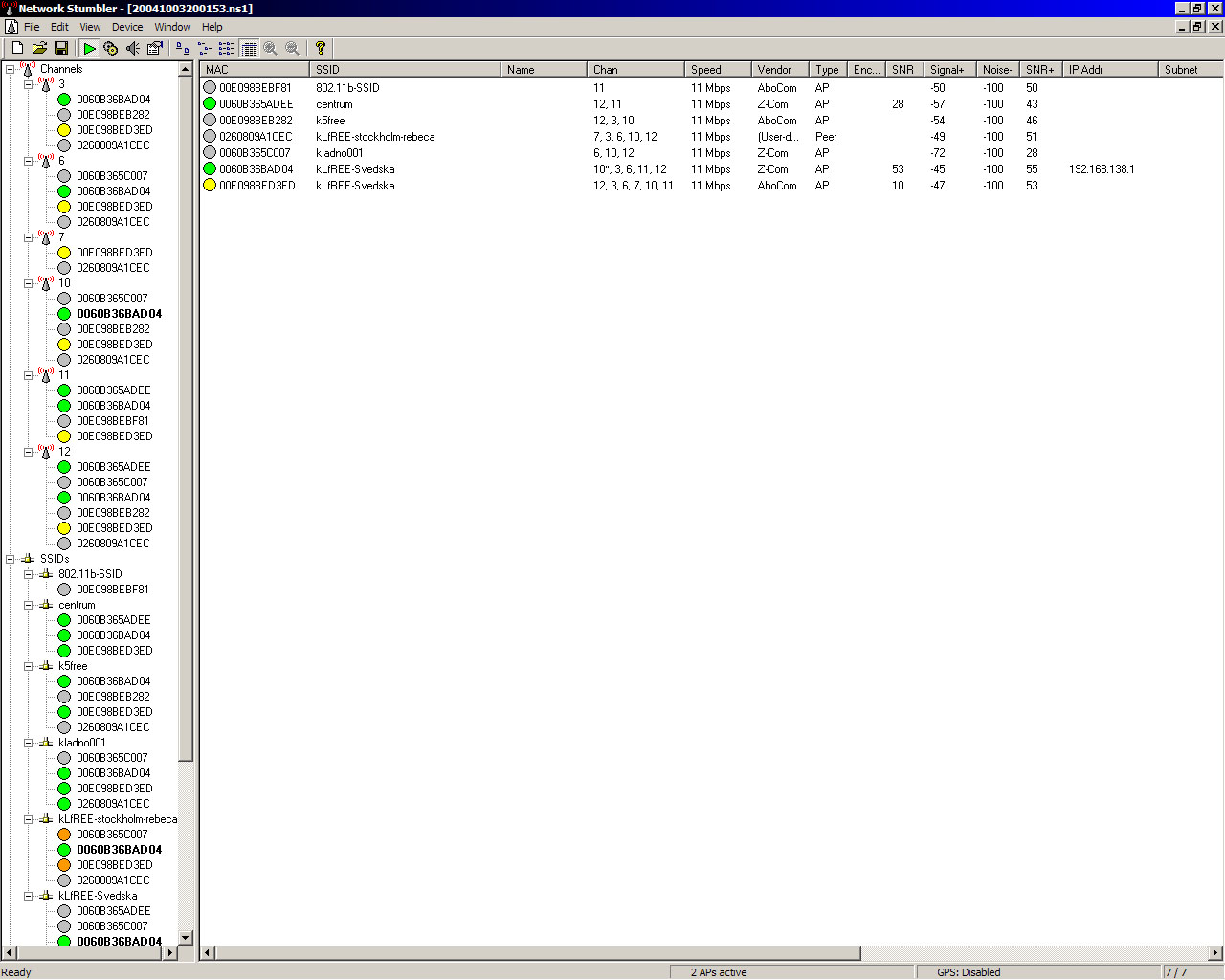Open the View menu
1225x980 pixels.
pyautogui.click(x=90, y=27)
